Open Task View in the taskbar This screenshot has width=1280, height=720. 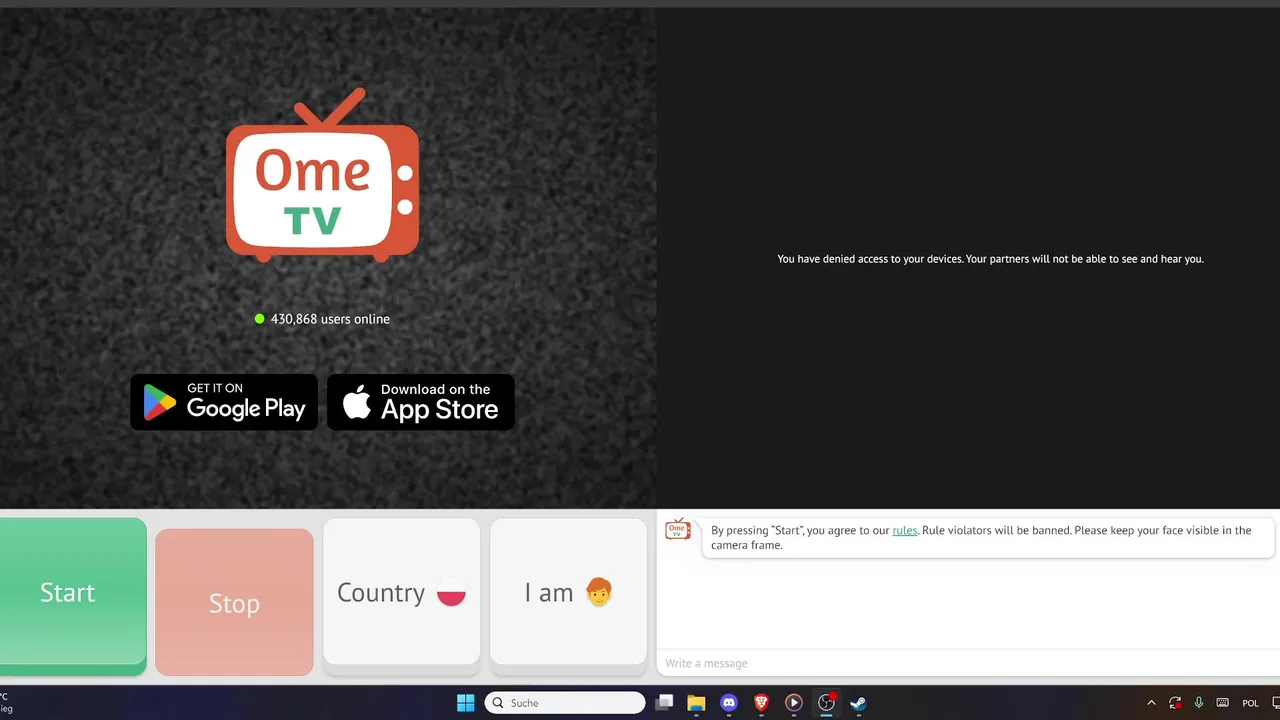click(x=664, y=703)
